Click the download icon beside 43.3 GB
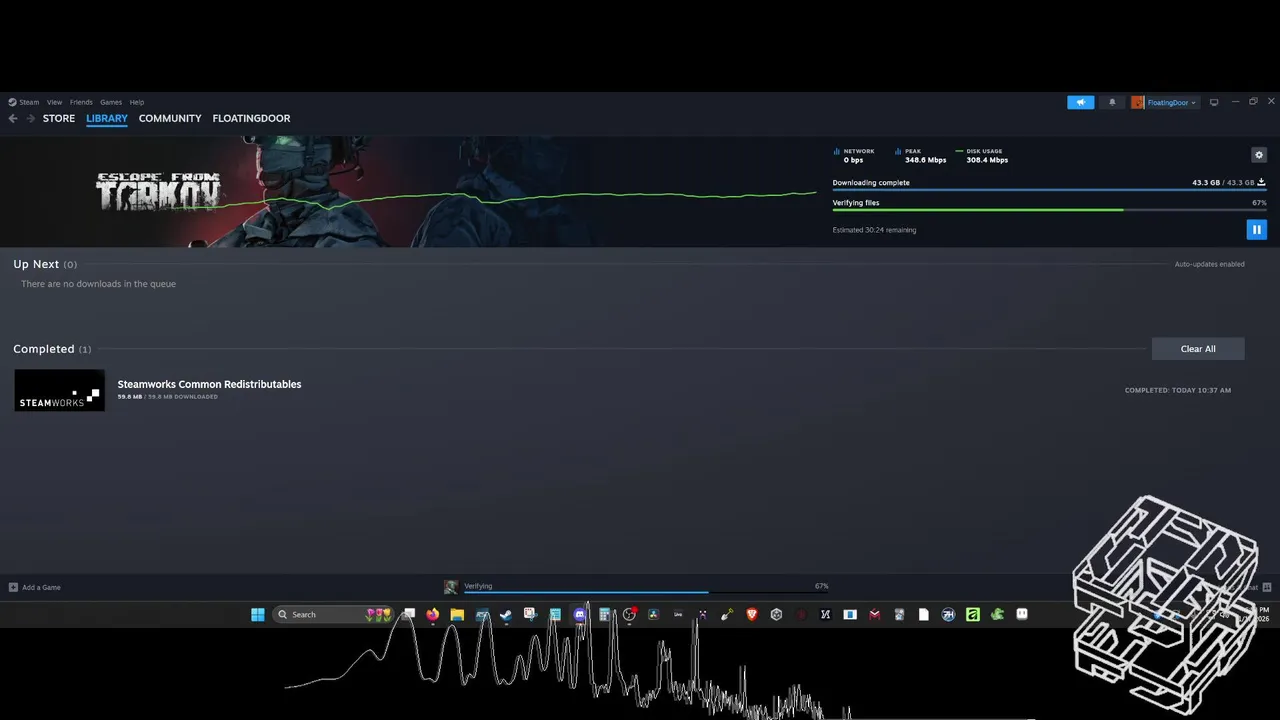The width and height of the screenshot is (1280, 720). point(1261,182)
